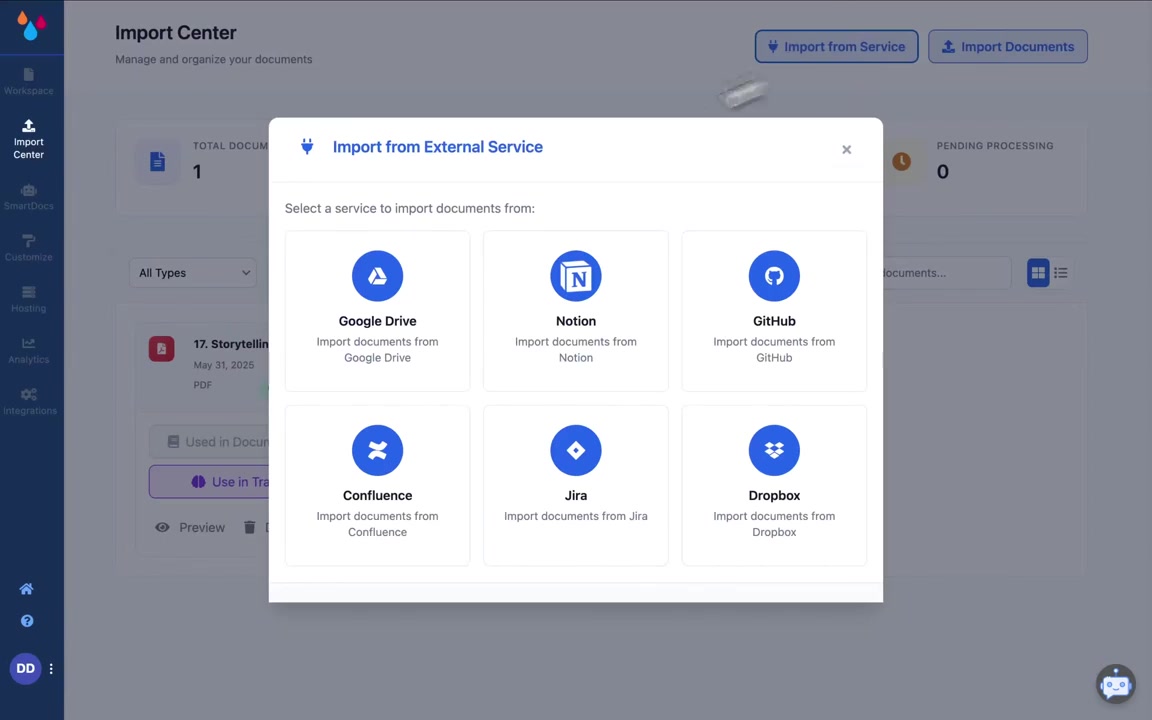Pick the GitHub service icon
Viewport: 1152px width, 720px height.
point(774,276)
